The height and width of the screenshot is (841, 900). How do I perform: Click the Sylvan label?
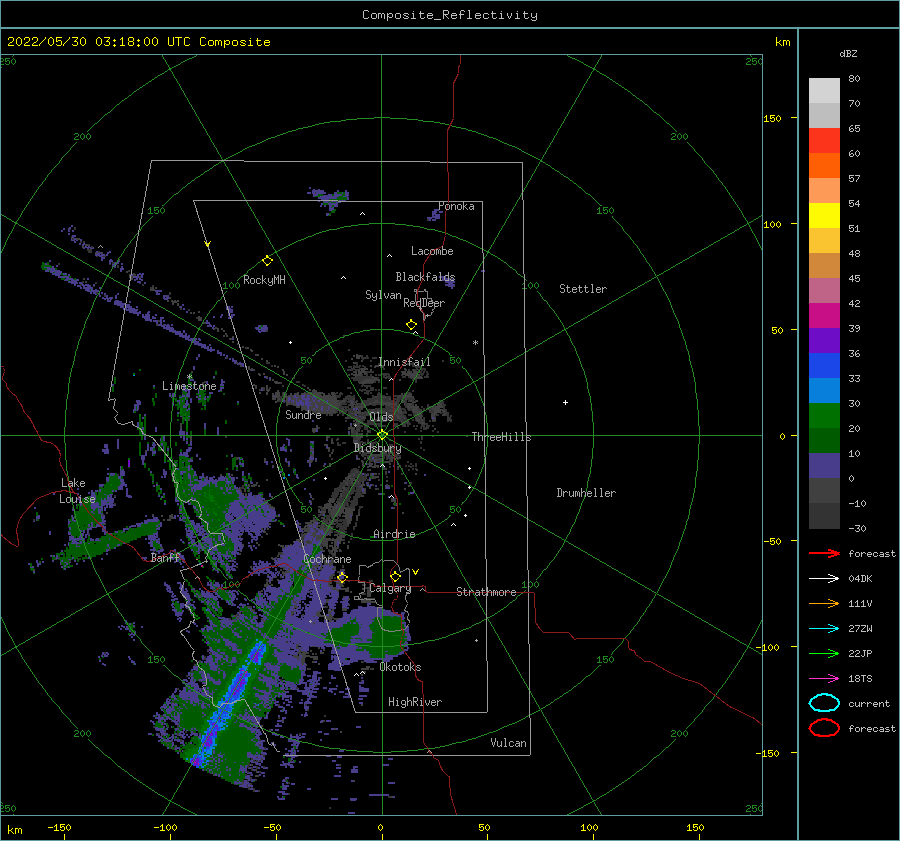[x=383, y=295]
